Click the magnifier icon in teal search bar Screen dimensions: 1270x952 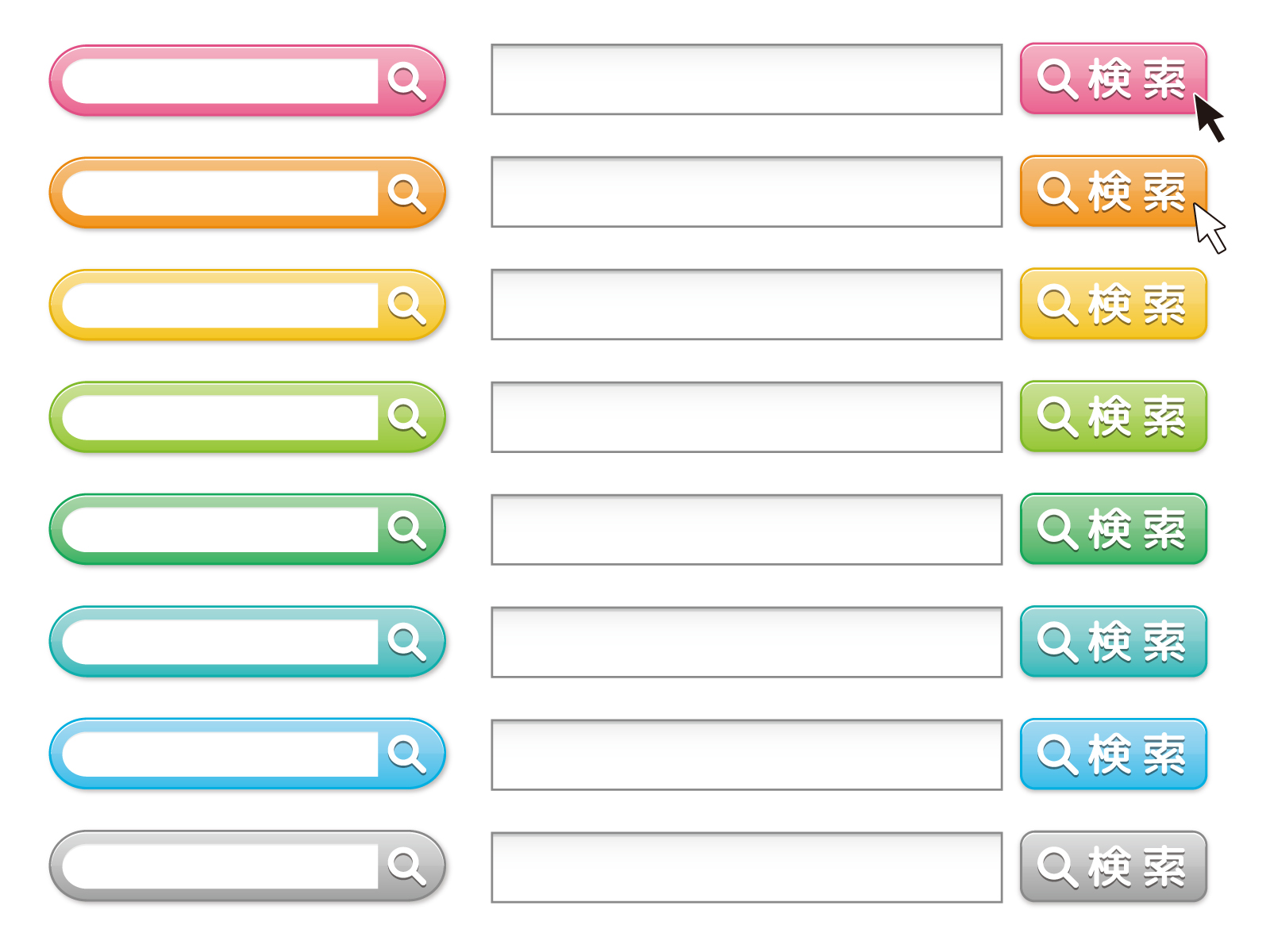(x=406, y=642)
